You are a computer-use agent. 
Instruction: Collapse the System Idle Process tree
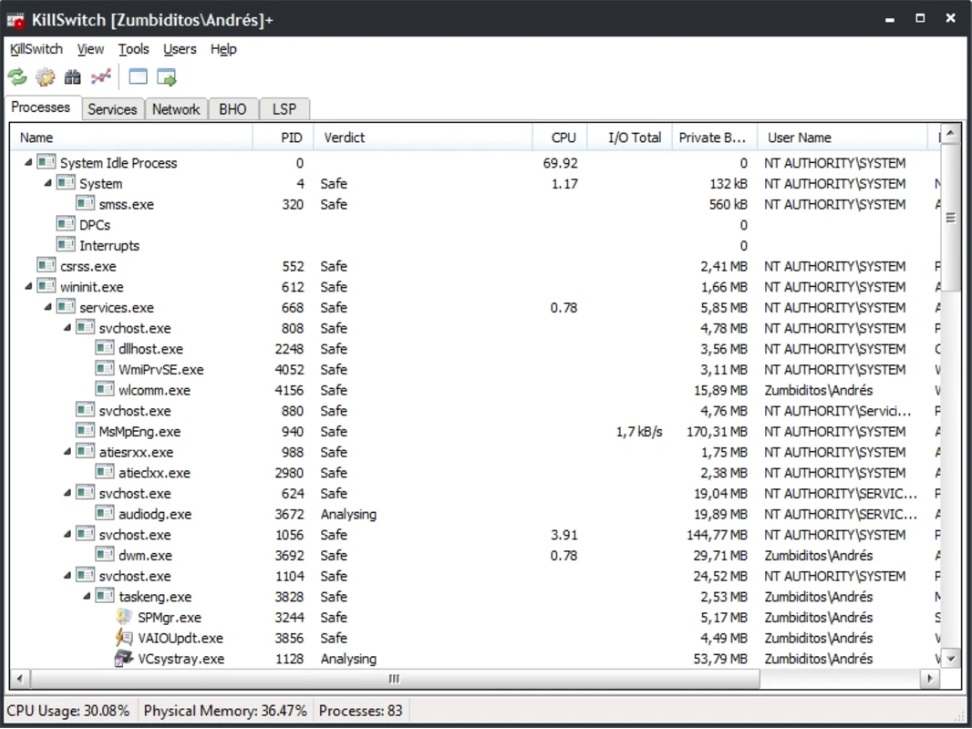[28, 163]
